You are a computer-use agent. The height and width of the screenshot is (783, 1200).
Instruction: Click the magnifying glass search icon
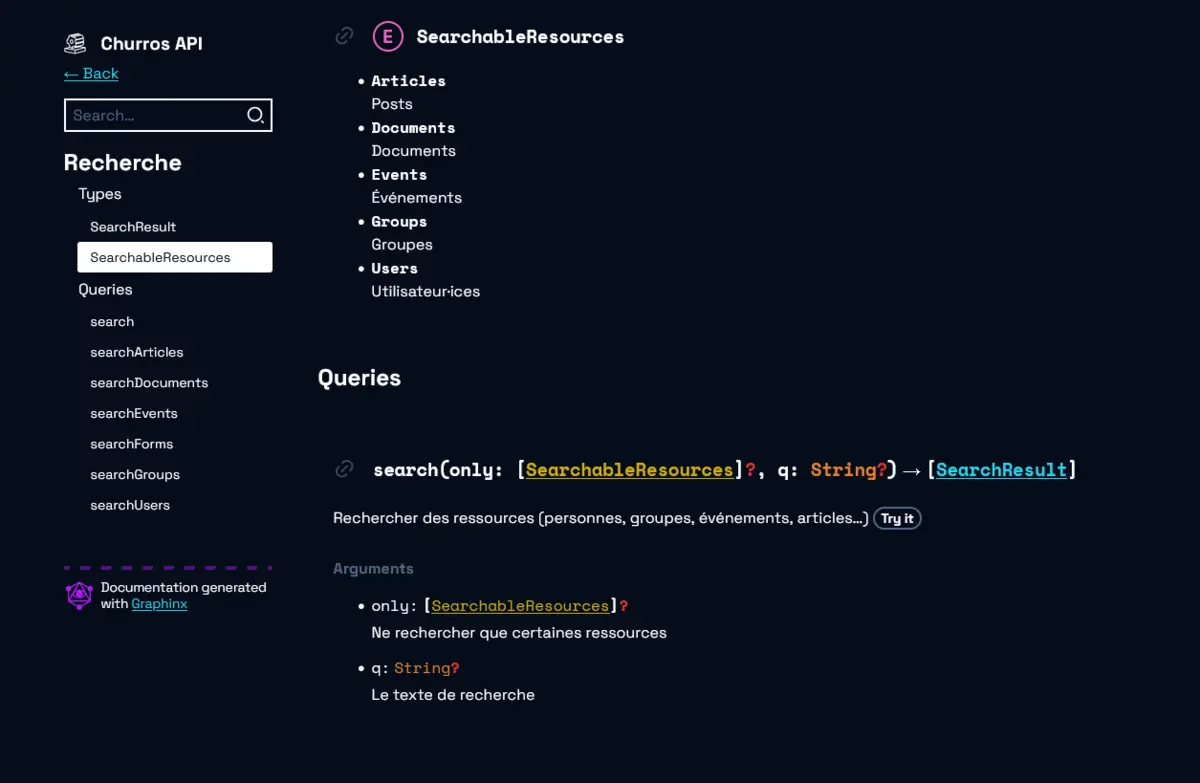pyautogui.click(x=255, y=115)
